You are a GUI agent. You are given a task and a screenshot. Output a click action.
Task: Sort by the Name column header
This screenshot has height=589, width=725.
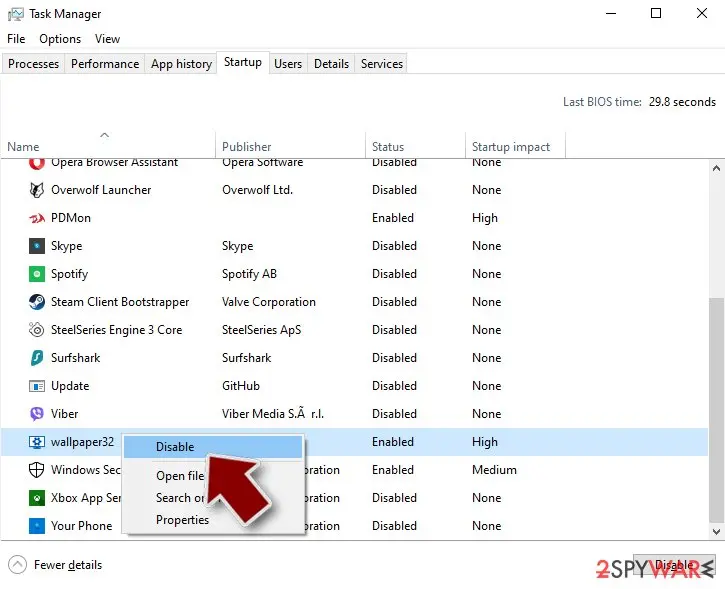(x=108, y=147)
